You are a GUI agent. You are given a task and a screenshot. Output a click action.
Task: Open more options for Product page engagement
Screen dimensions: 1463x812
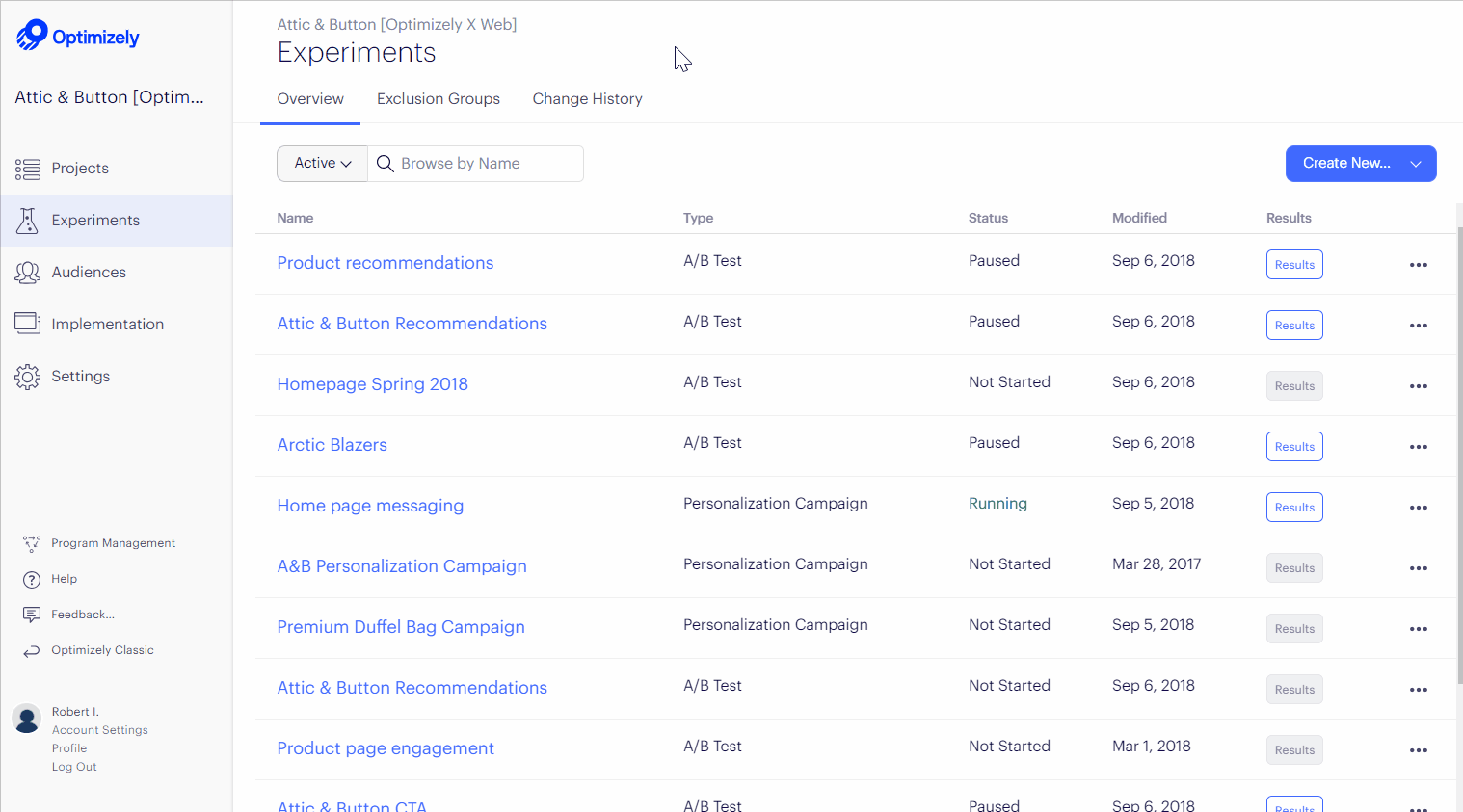pos(1419,750)
